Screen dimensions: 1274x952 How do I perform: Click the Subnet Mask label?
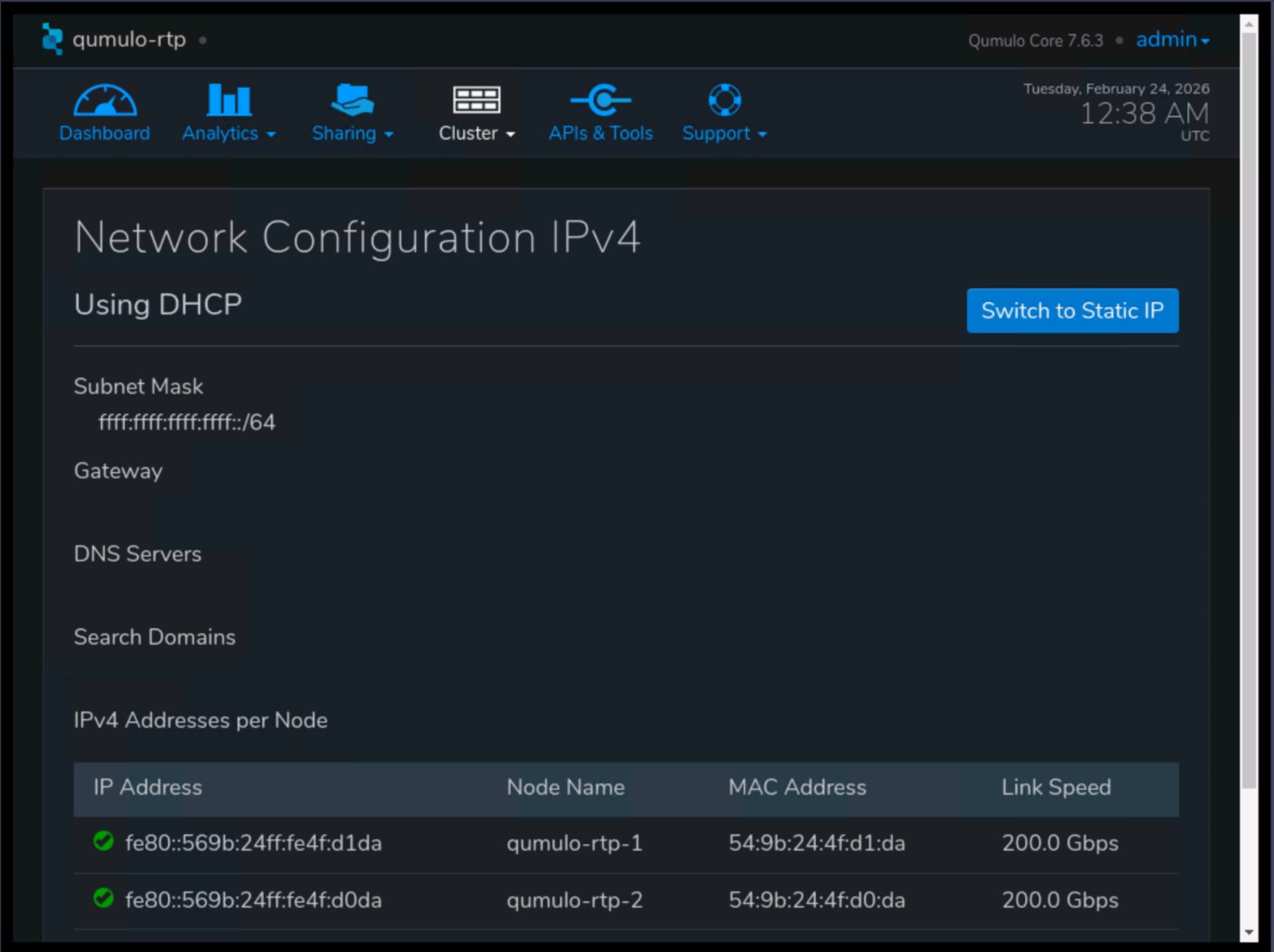point(139,386)
